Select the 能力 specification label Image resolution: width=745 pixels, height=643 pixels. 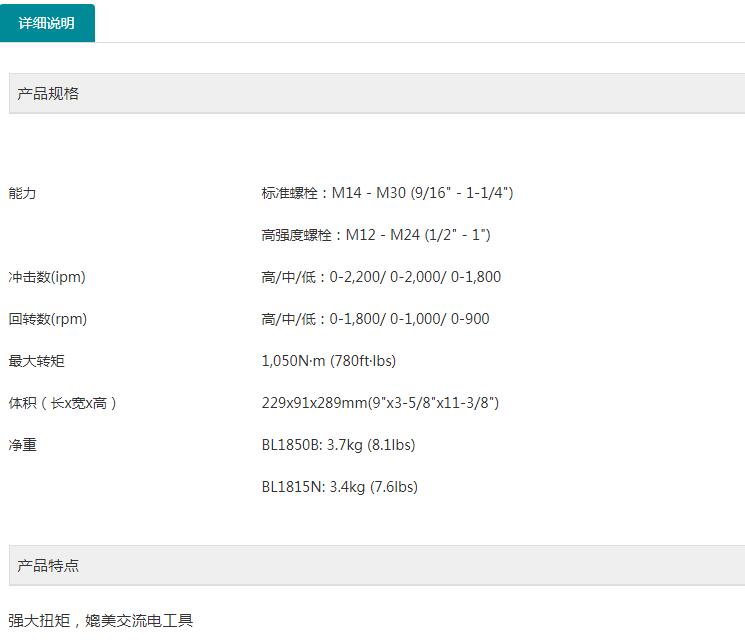click(22, 193)
